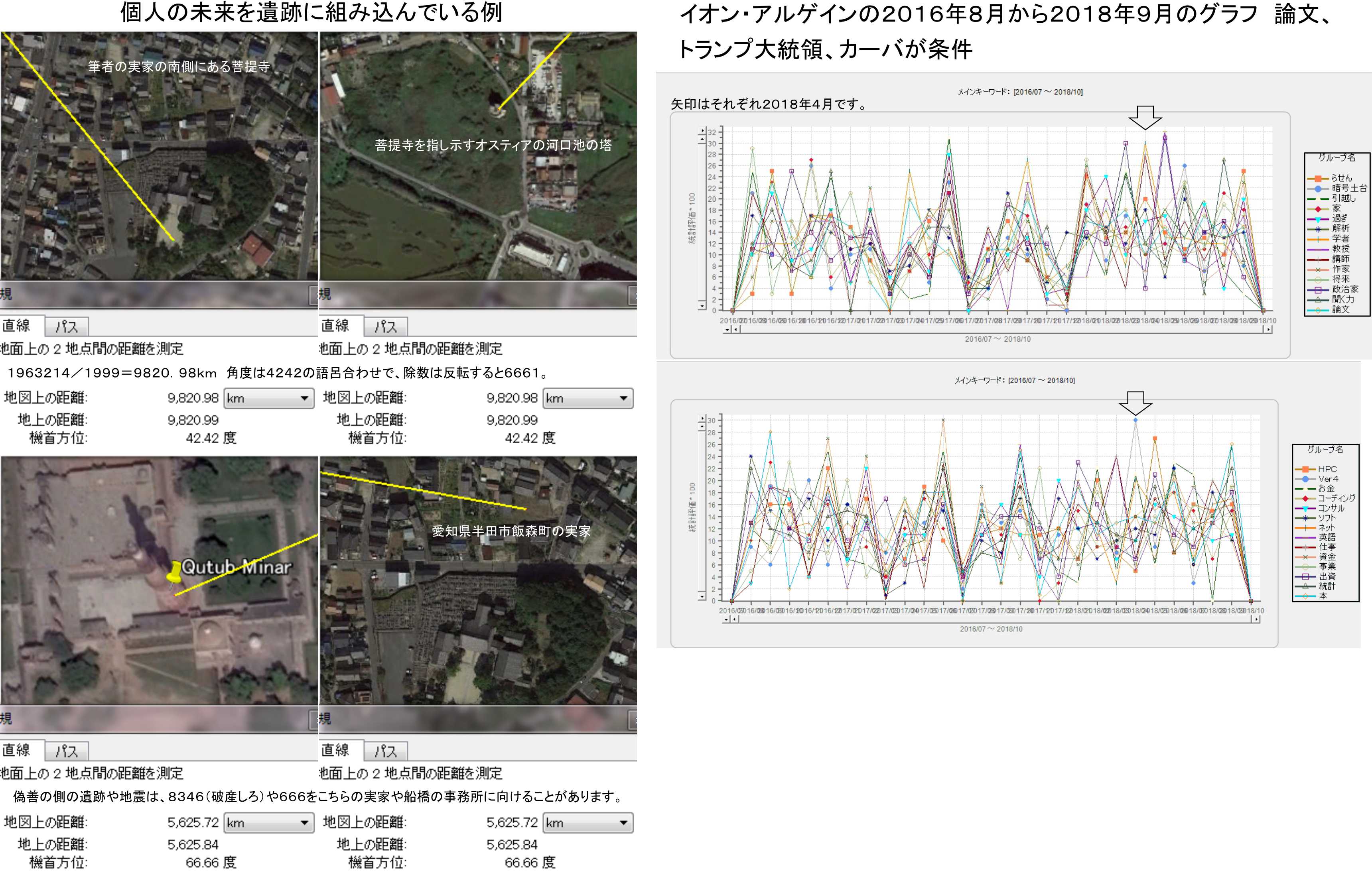The height and width of the screenshot is (879, 1372).
Task: Click the 9,820.98 map distance value under 菩提寺
Action: point(193,398)
